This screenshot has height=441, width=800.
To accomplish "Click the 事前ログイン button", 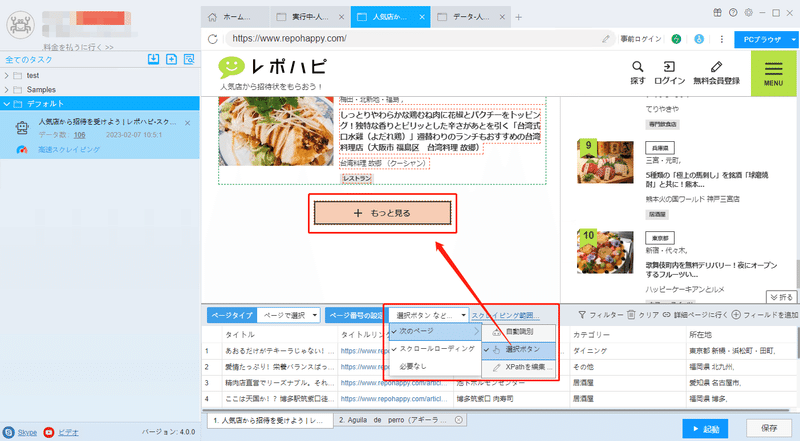I will tap(641, 39).
